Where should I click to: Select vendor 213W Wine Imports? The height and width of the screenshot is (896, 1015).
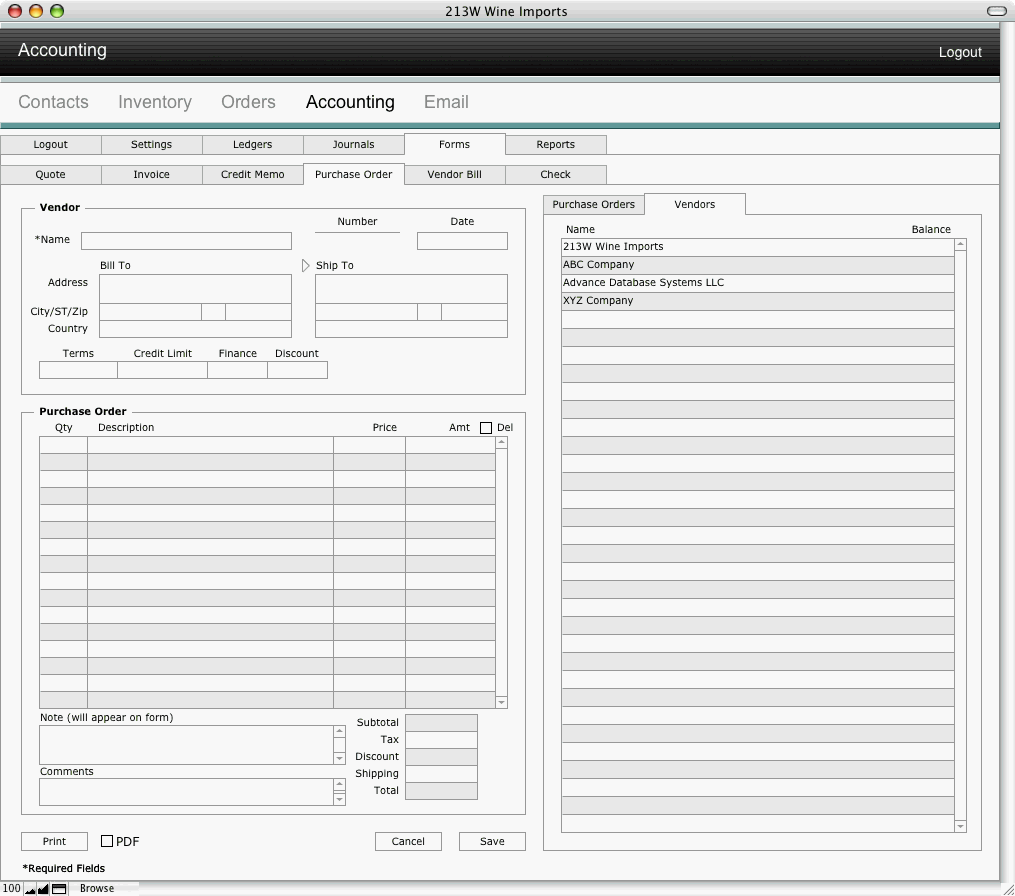(x=757, y=247)
